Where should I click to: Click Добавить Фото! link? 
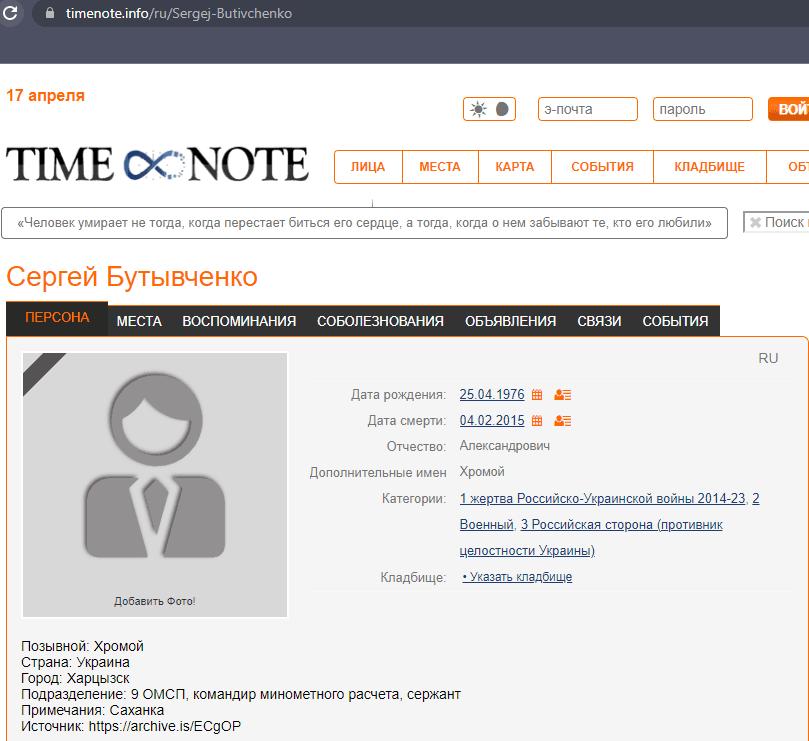pyautogui.click(x=155, y=601)
